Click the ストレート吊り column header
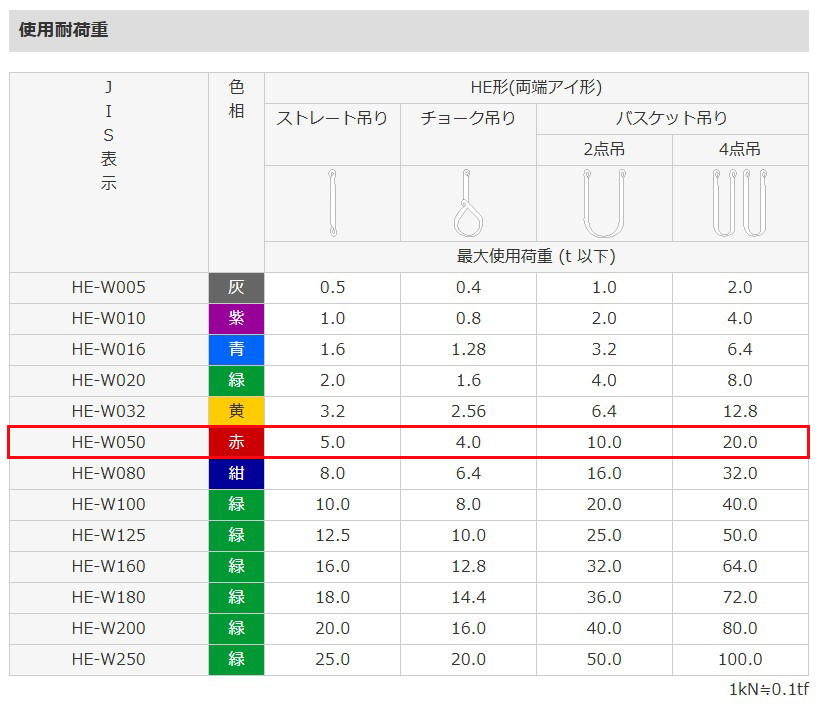This screenshot has height=704, width=818. point(332,118)
